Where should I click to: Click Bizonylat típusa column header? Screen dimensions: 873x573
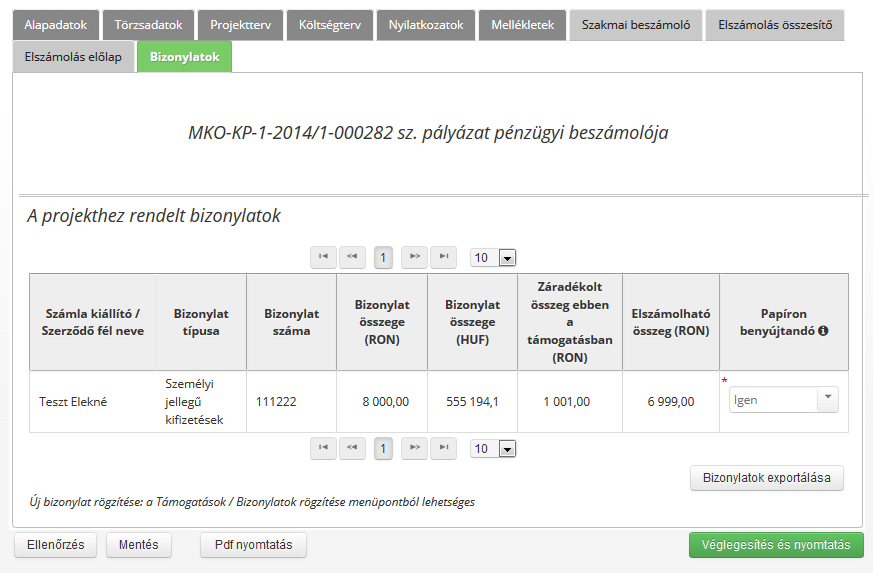click(x=201, y=322)
